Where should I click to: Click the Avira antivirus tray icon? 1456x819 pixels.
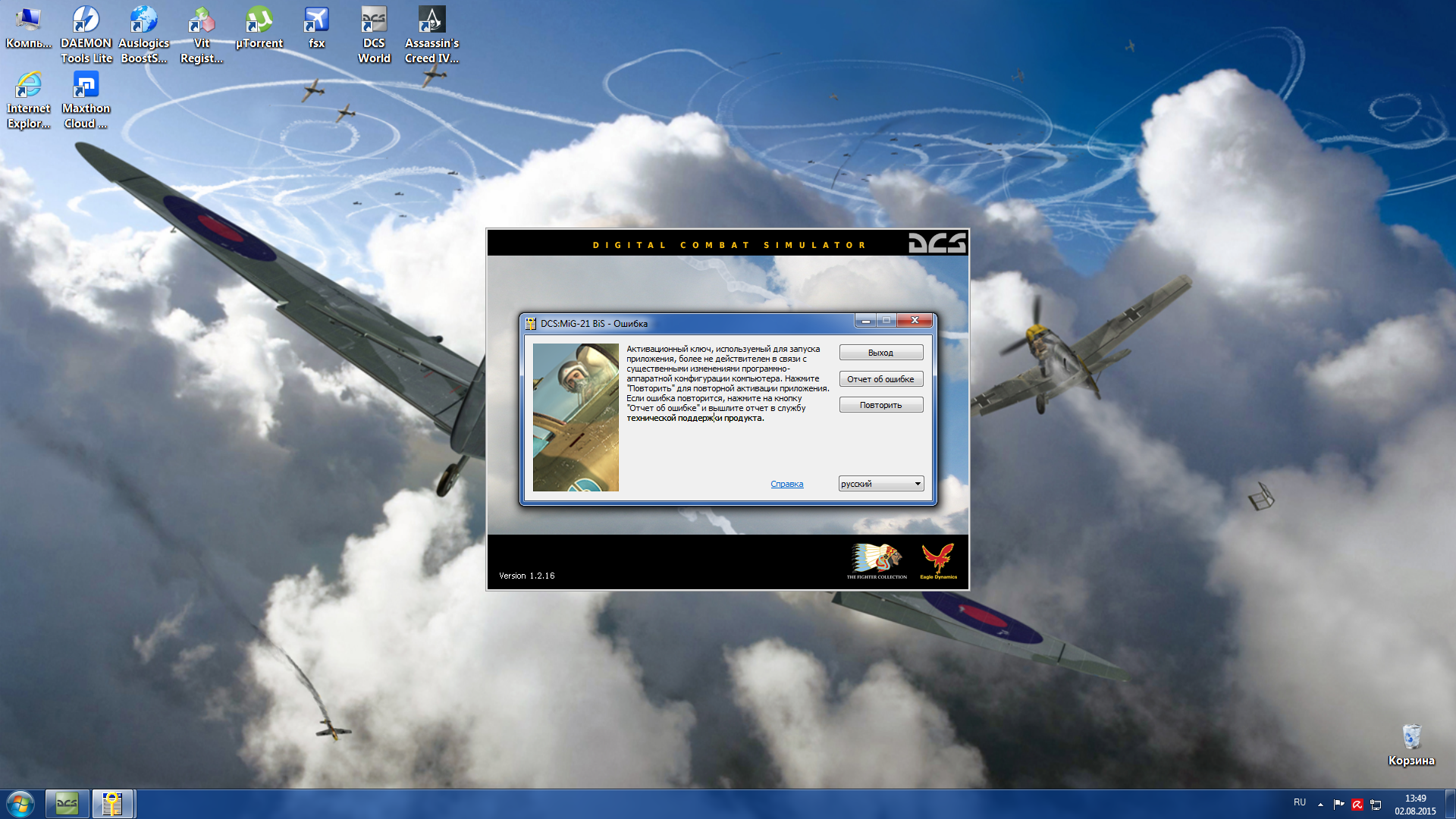tap(1357, 805)
